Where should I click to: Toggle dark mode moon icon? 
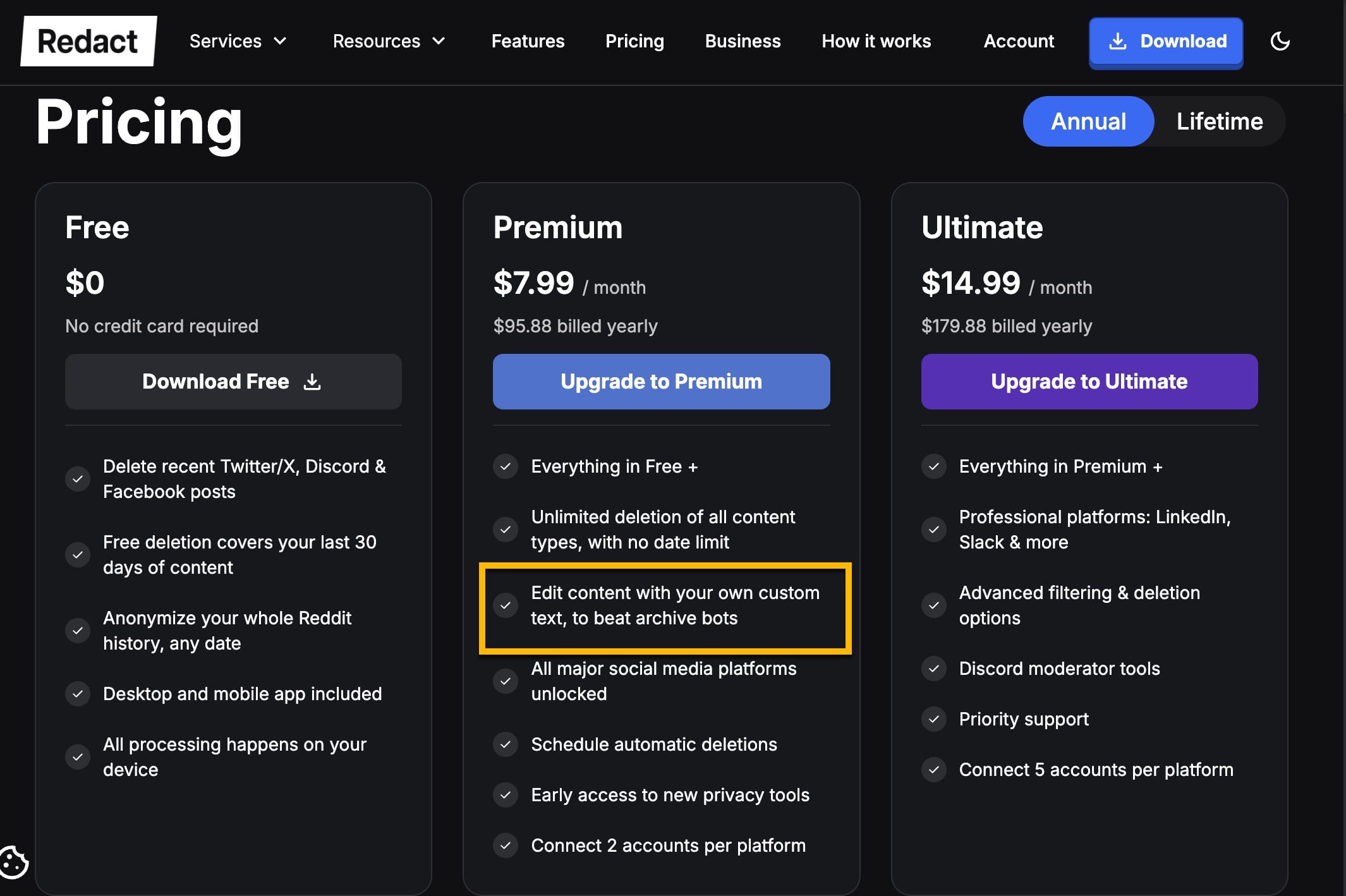click(x=1280, y=42)
